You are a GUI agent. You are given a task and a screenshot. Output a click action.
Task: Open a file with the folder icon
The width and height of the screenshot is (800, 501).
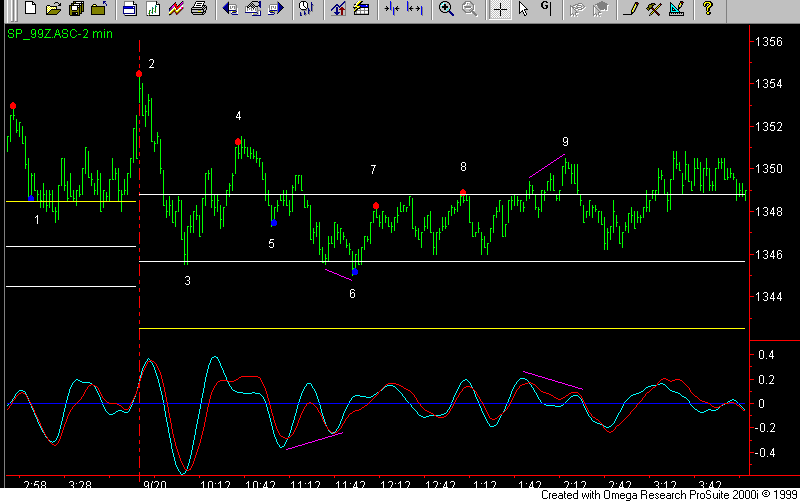click(x=53, y=9)
